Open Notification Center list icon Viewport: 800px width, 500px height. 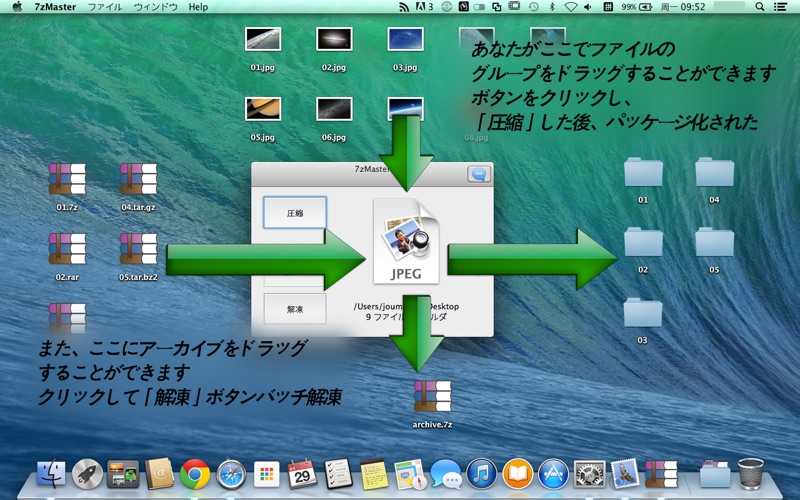780,7
